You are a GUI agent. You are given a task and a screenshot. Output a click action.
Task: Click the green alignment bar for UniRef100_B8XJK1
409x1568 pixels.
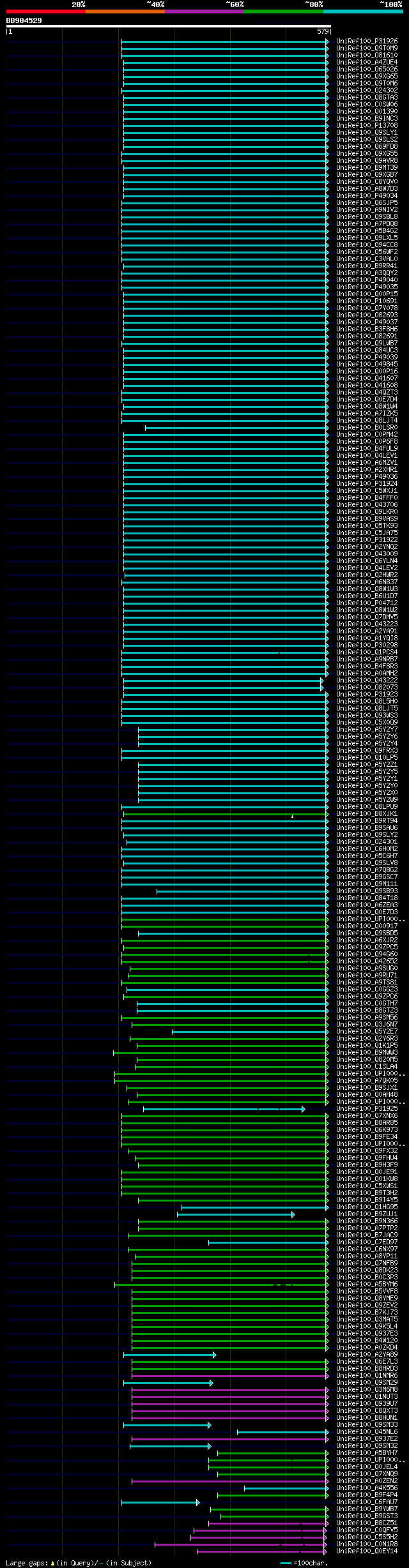point(226,814)
